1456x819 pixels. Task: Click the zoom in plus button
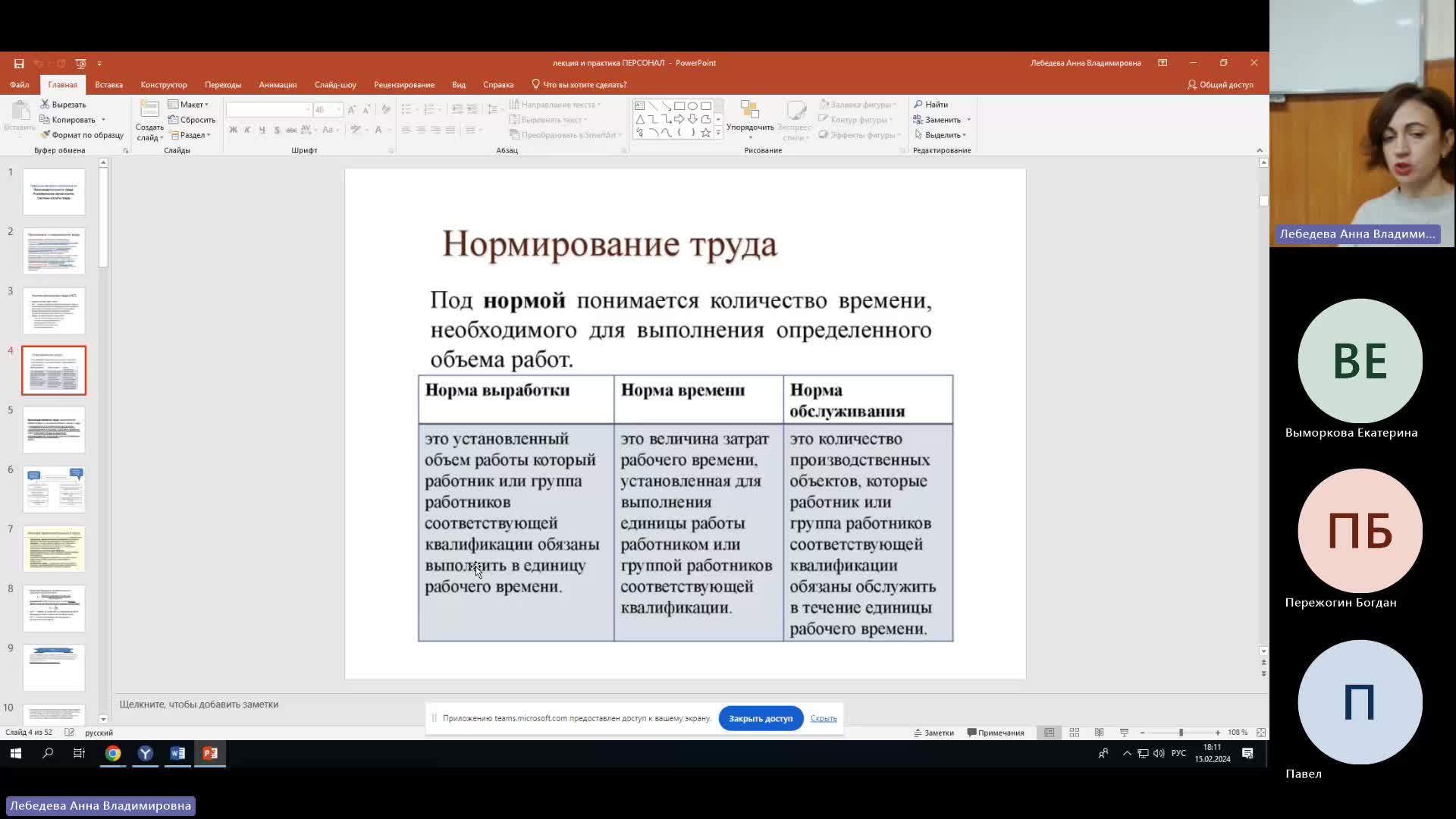(1218, 733)
